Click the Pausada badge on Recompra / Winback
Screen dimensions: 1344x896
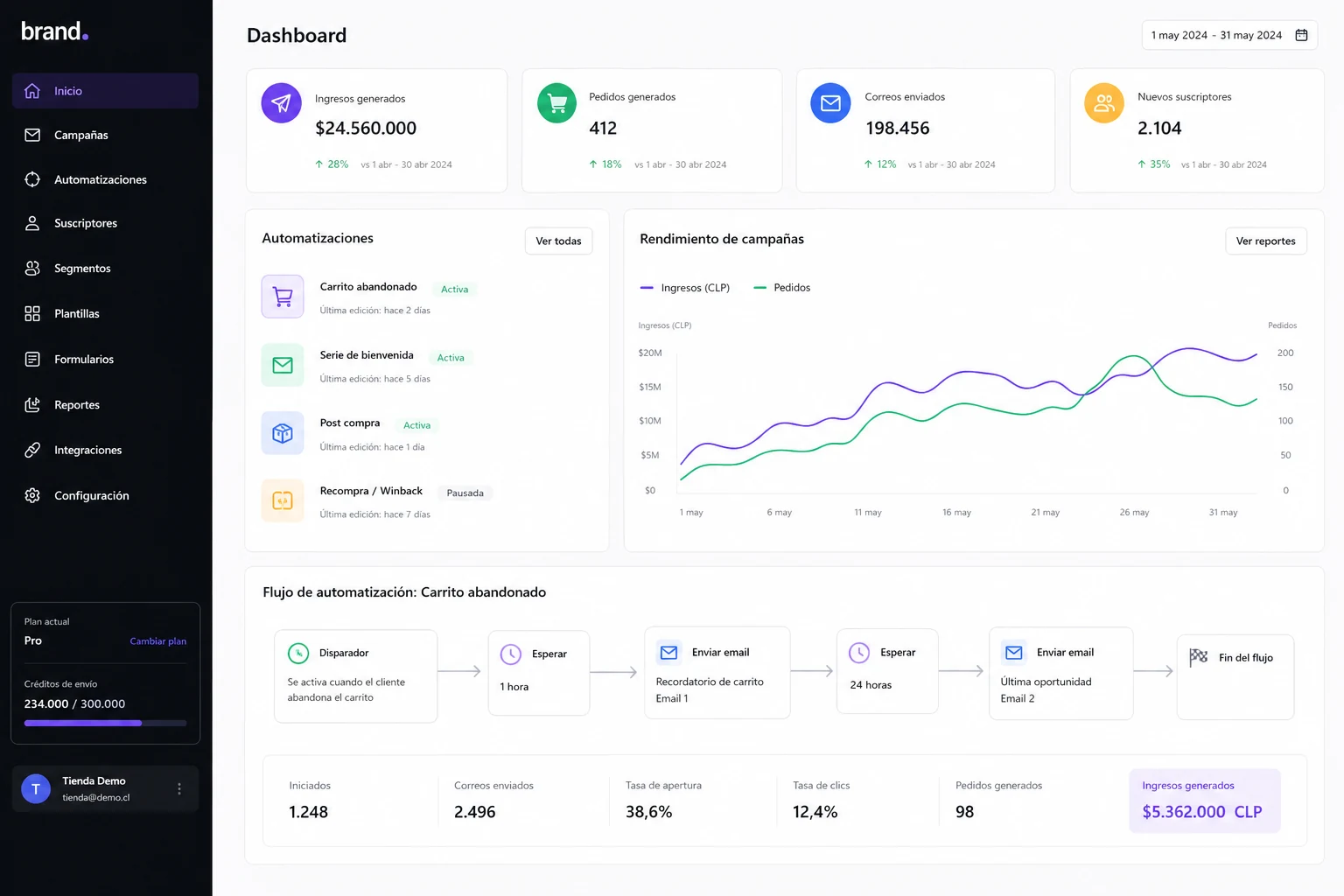coord(465,493)
